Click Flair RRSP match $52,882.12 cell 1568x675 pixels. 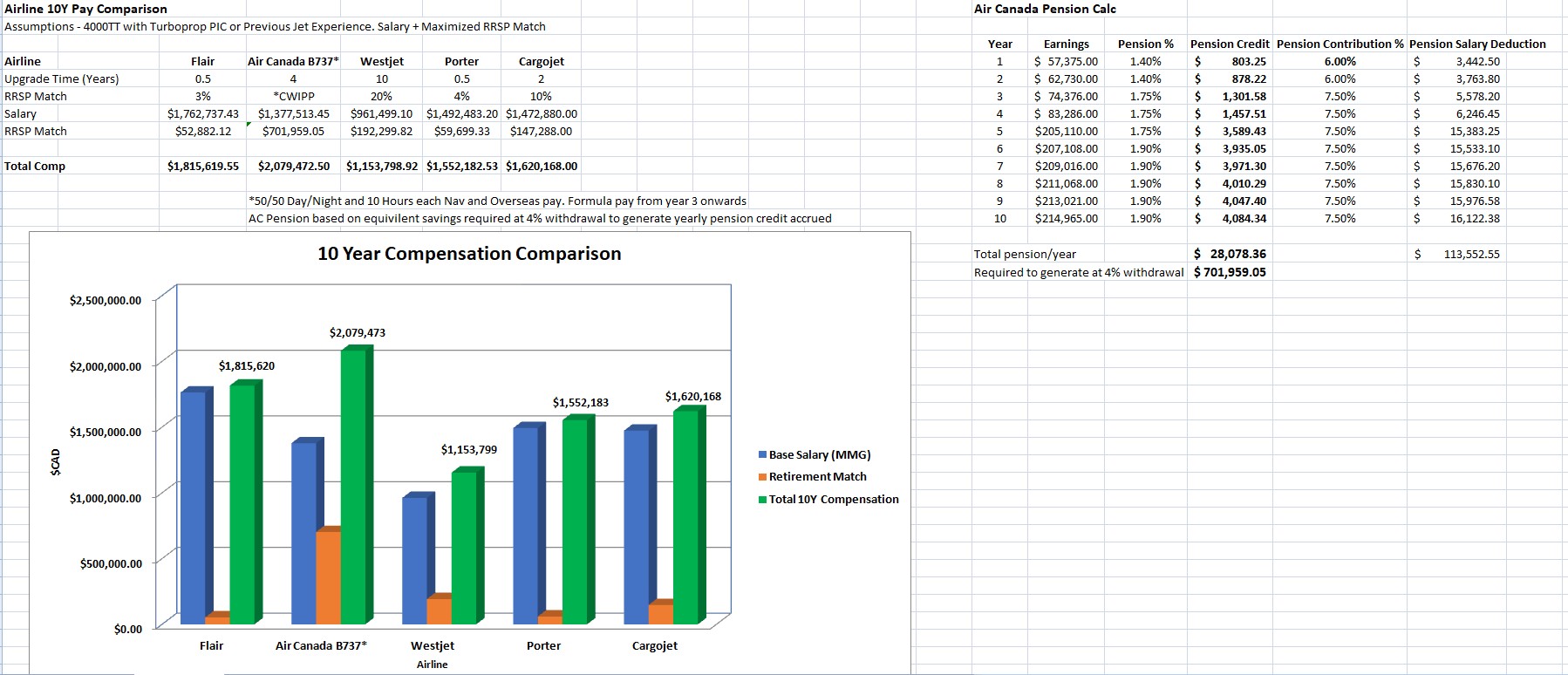pyautogui.click(x=202, y=131)
